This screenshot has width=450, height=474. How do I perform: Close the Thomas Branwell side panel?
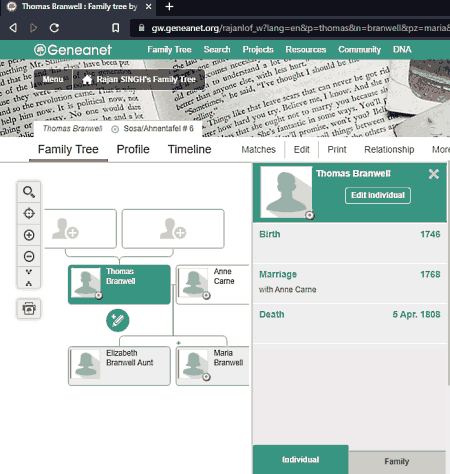pos(434,174)
